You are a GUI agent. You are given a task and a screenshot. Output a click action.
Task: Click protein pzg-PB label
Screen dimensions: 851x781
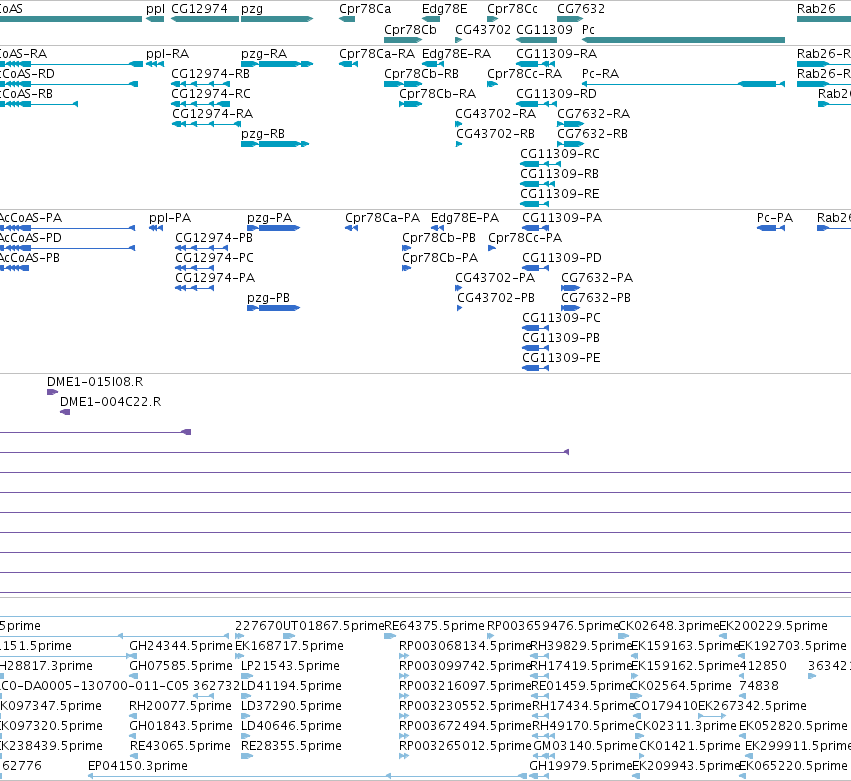[x=269, y=298]
